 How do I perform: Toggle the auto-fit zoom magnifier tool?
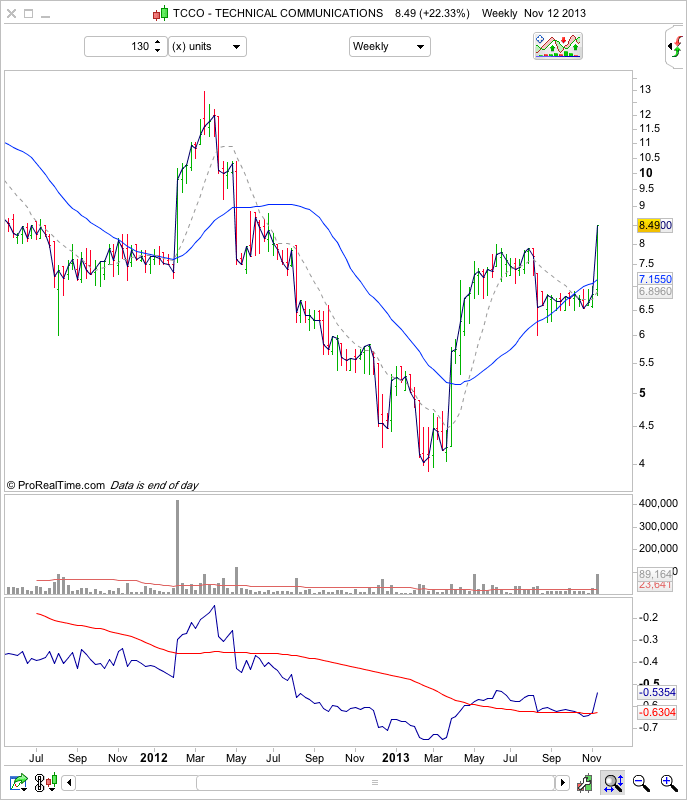[614, 782]
